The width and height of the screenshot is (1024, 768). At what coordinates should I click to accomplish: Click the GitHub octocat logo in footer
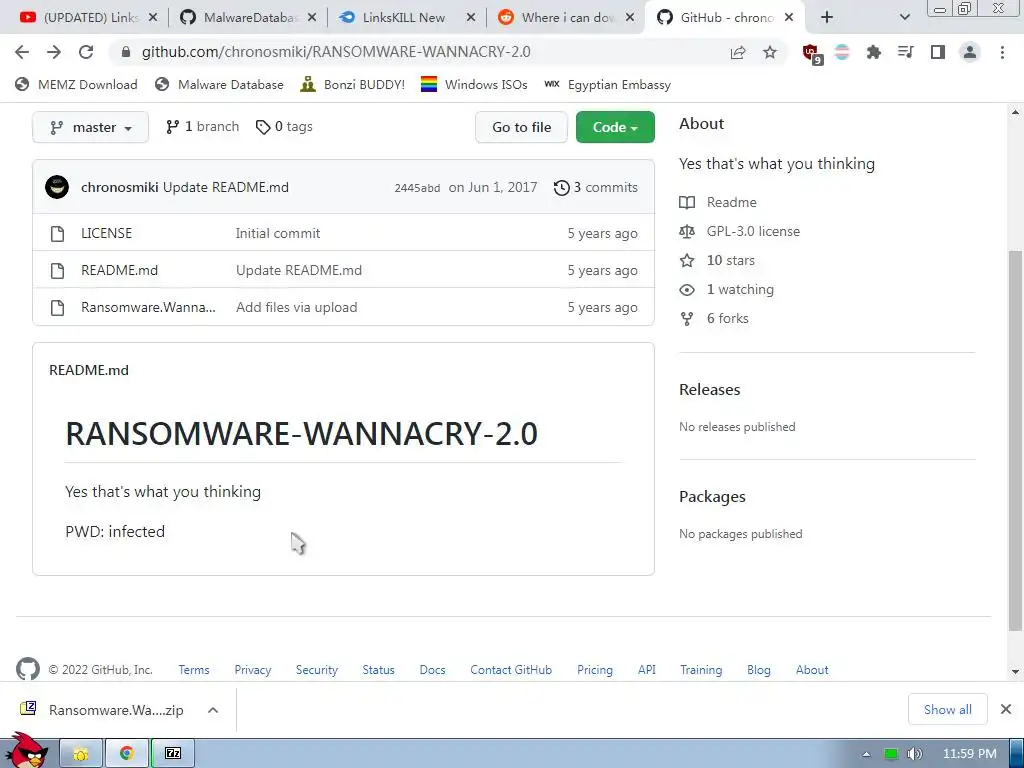27,669
